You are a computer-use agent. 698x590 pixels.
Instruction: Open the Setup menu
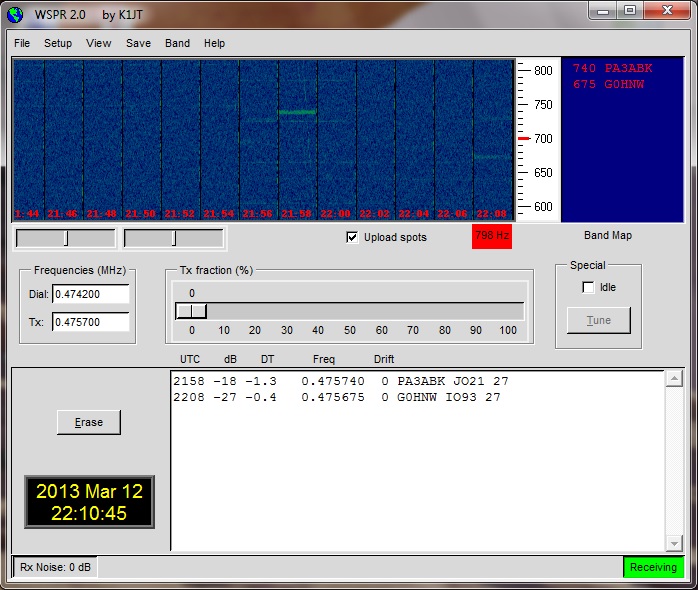pyautogui.click(x=58, y=43)
